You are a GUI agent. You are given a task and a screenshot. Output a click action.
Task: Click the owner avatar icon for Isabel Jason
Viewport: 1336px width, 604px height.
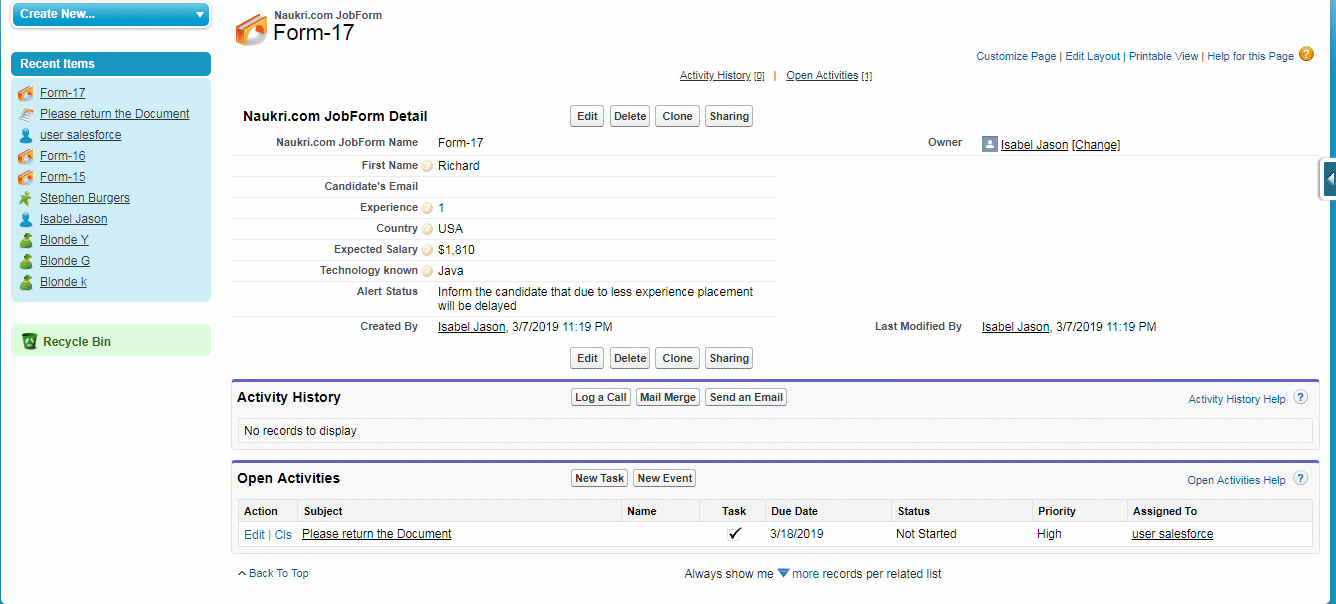(x=989, y=144)
